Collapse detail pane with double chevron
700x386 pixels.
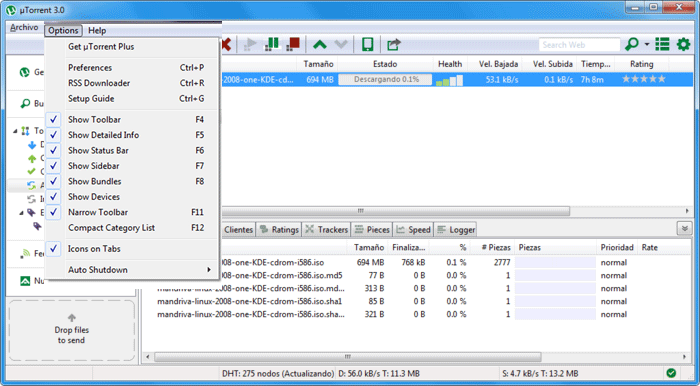pyautogui.click(x=684, y=228)
